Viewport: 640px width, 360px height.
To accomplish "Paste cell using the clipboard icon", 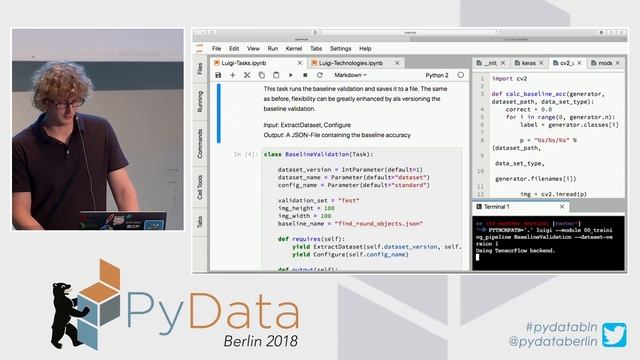I will [x=276, y=75].
